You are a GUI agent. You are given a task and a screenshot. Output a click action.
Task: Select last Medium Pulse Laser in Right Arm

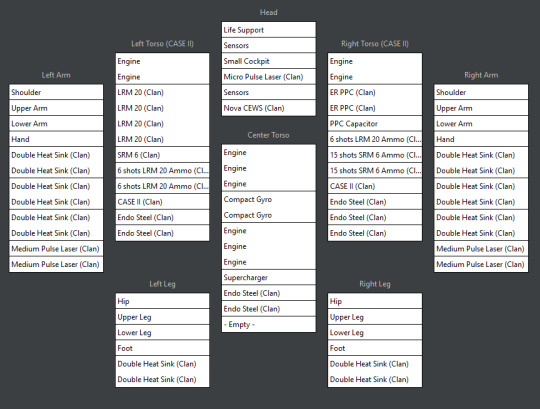pos(481,264)
